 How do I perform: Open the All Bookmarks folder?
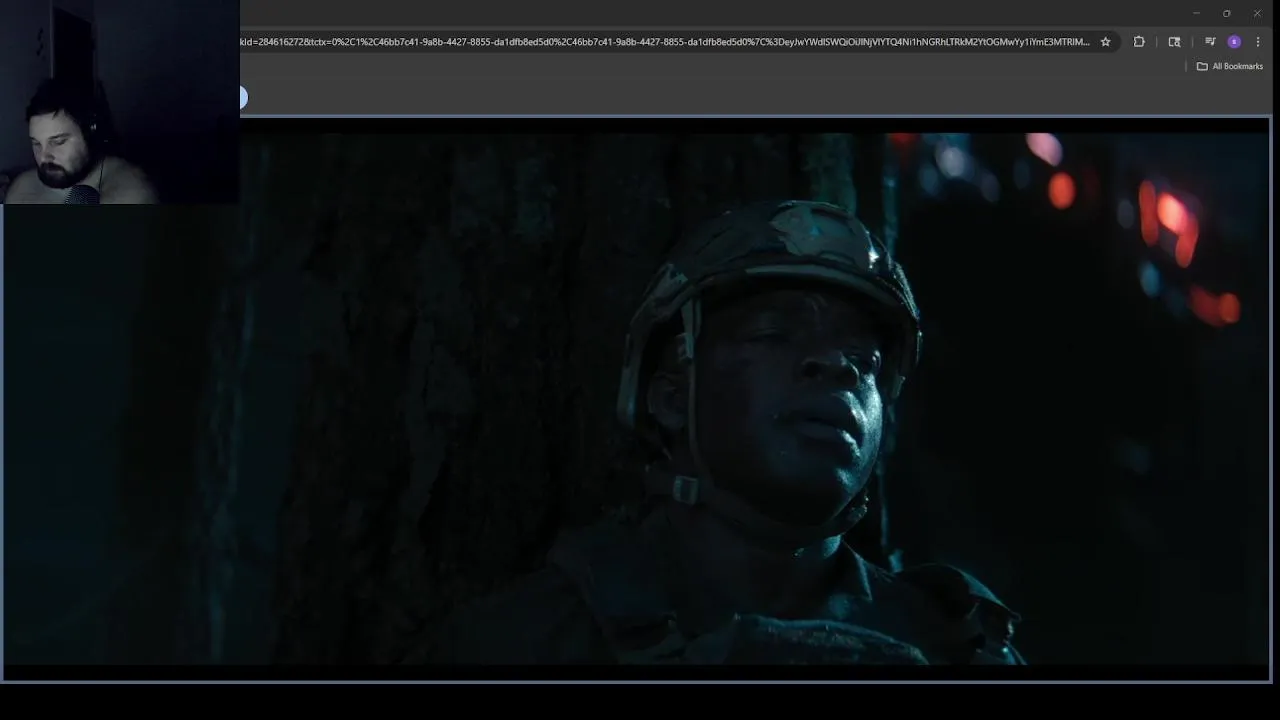(x=1230, y=66)
